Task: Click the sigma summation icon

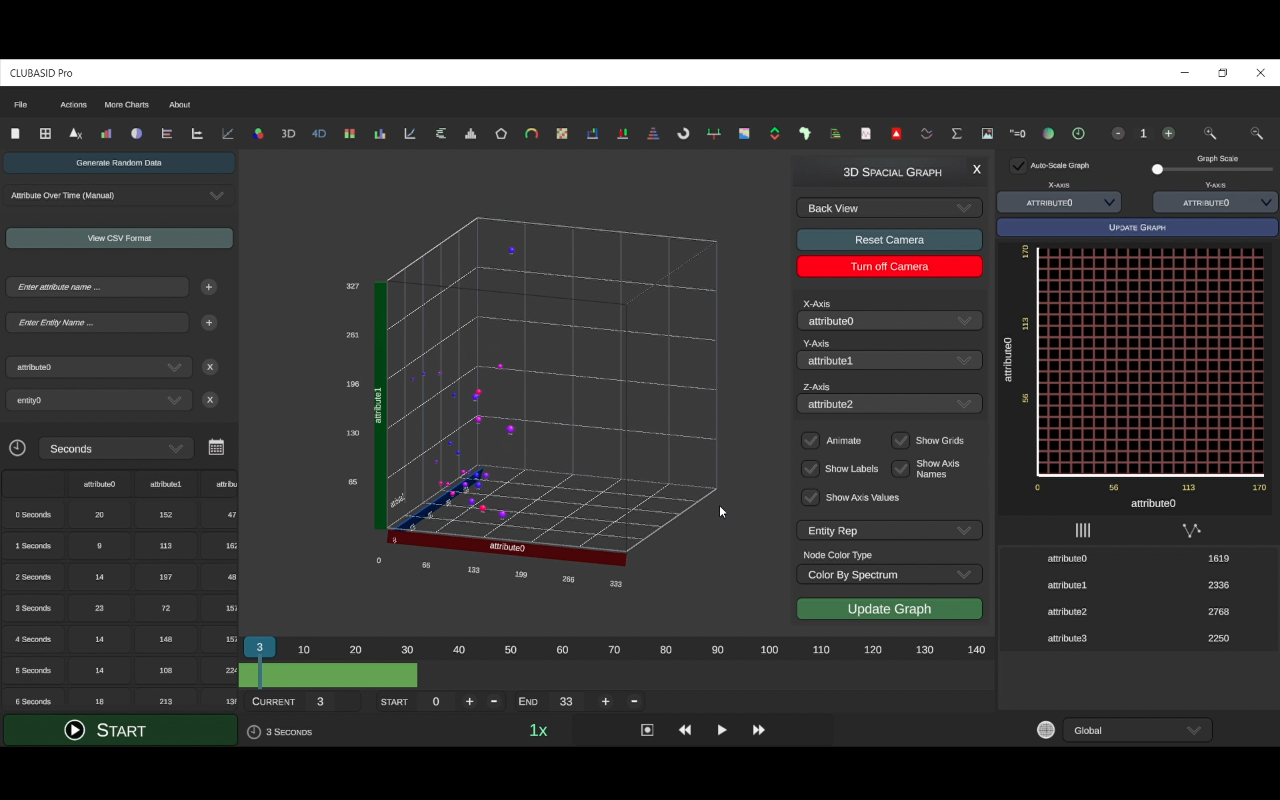Action: pyautogui.click(x=957, y=134)
